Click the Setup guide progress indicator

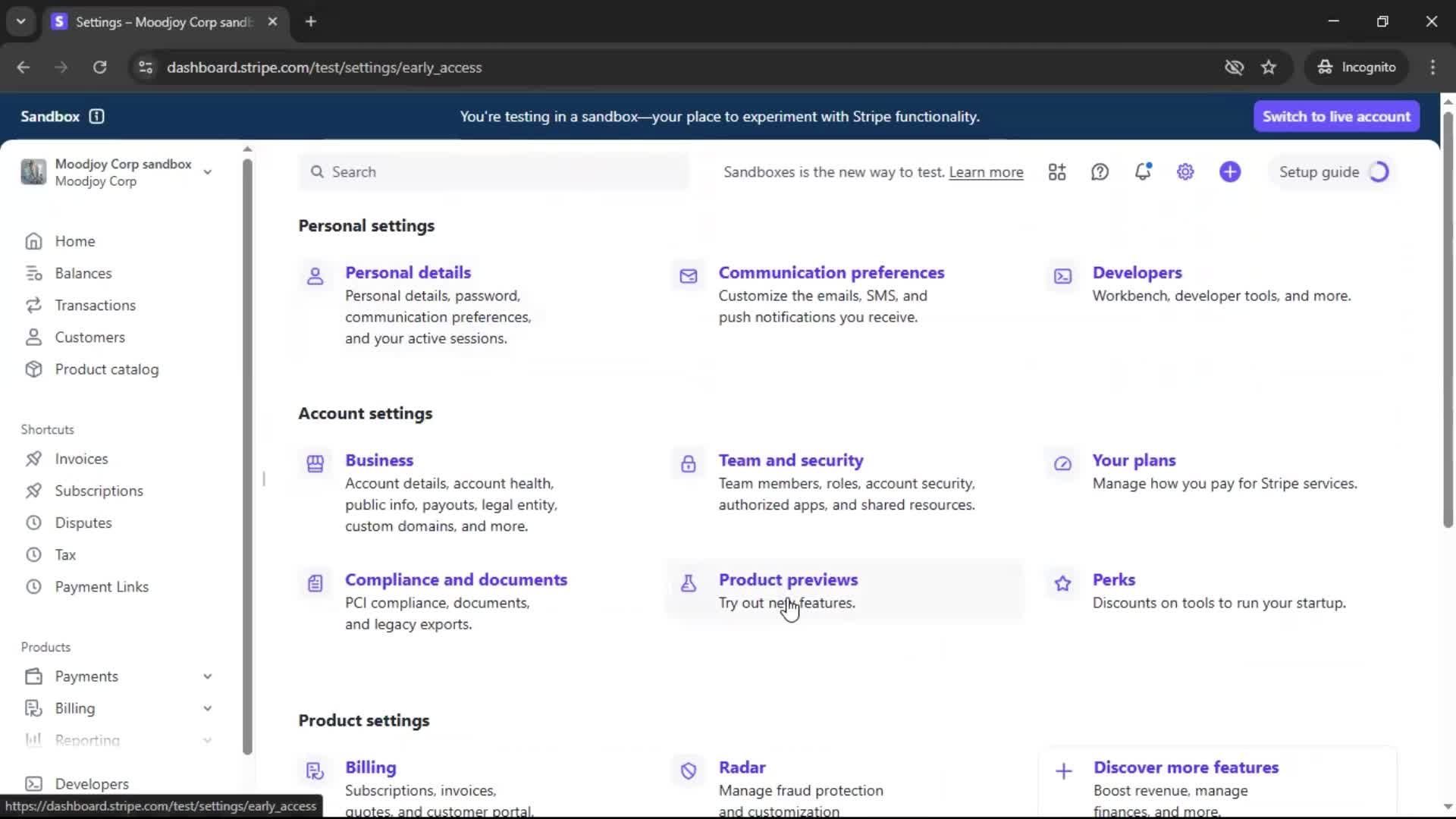point(1378,172)
